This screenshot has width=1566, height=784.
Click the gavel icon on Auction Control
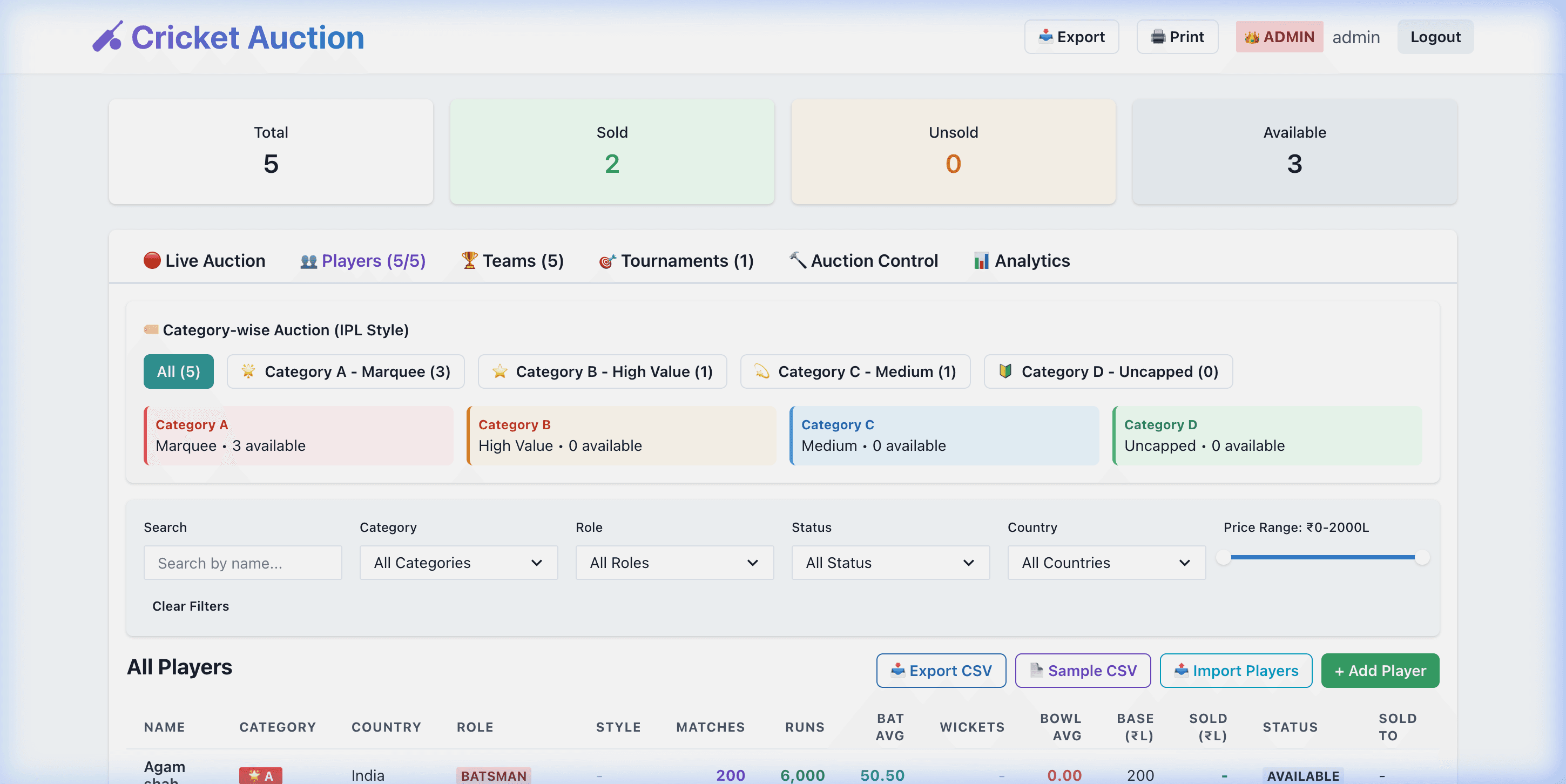pyautogui.click(x=798, y=260)
